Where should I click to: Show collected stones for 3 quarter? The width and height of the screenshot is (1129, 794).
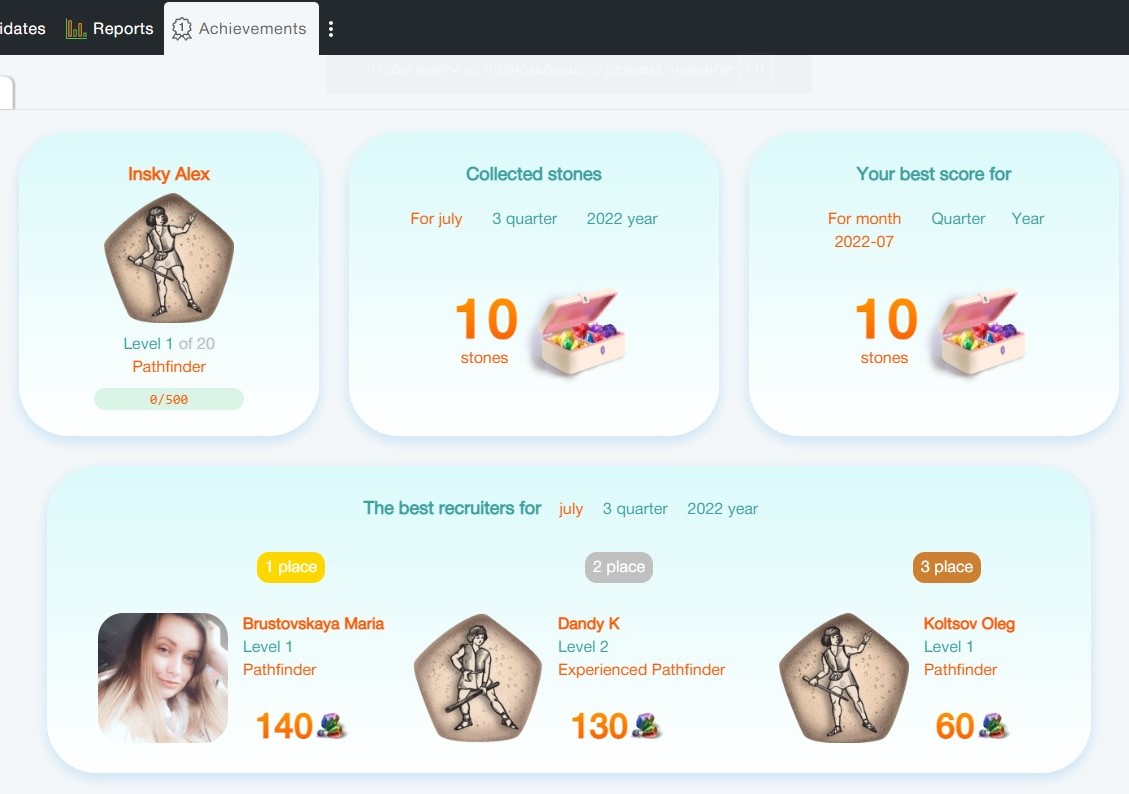(524, 219)
